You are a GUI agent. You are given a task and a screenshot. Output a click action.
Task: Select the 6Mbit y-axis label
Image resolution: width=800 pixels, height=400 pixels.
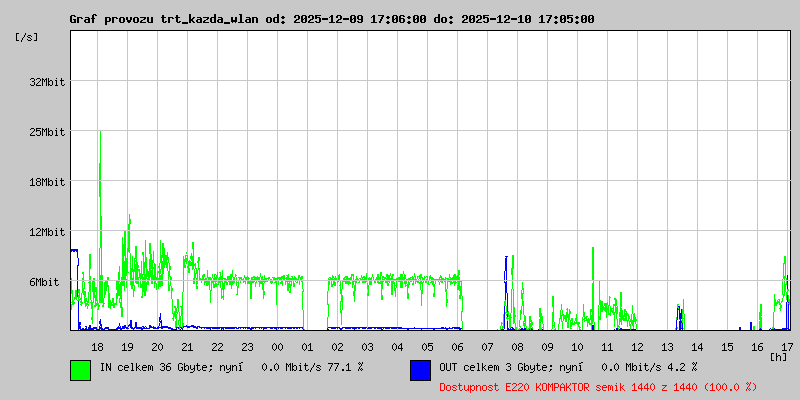(x=44, y=282)
